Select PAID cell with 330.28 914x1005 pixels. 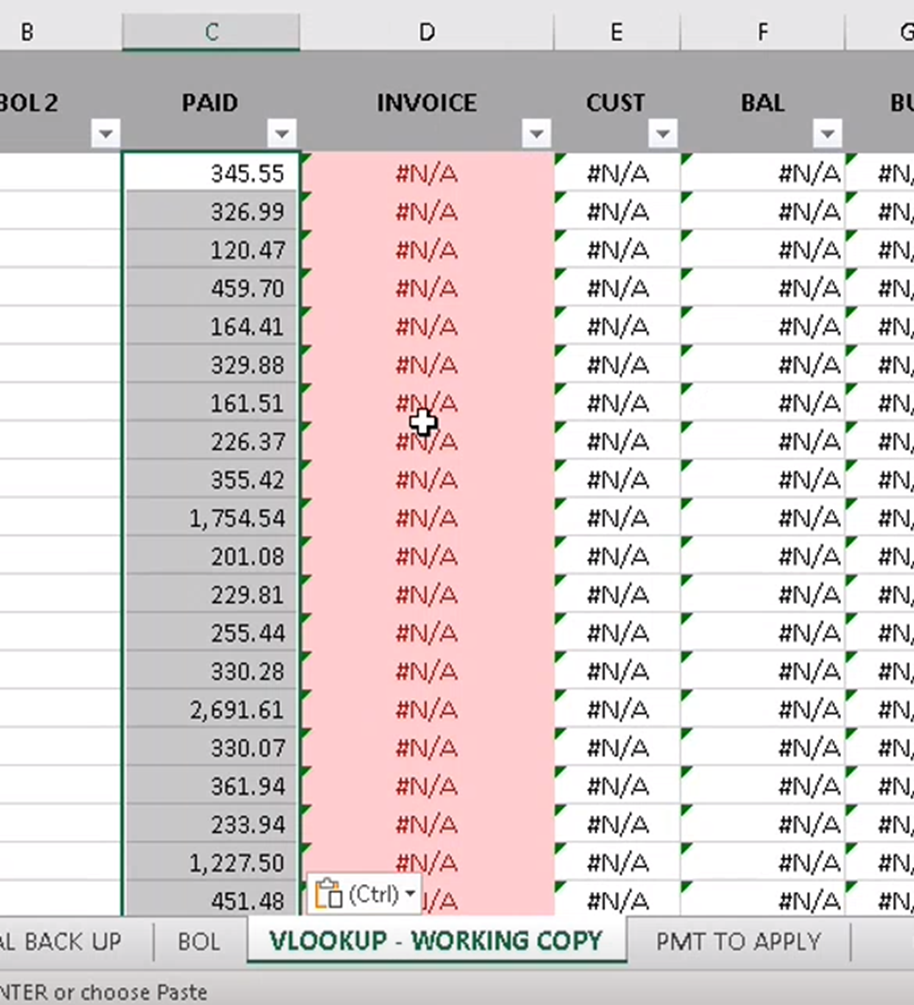point(211,671)
